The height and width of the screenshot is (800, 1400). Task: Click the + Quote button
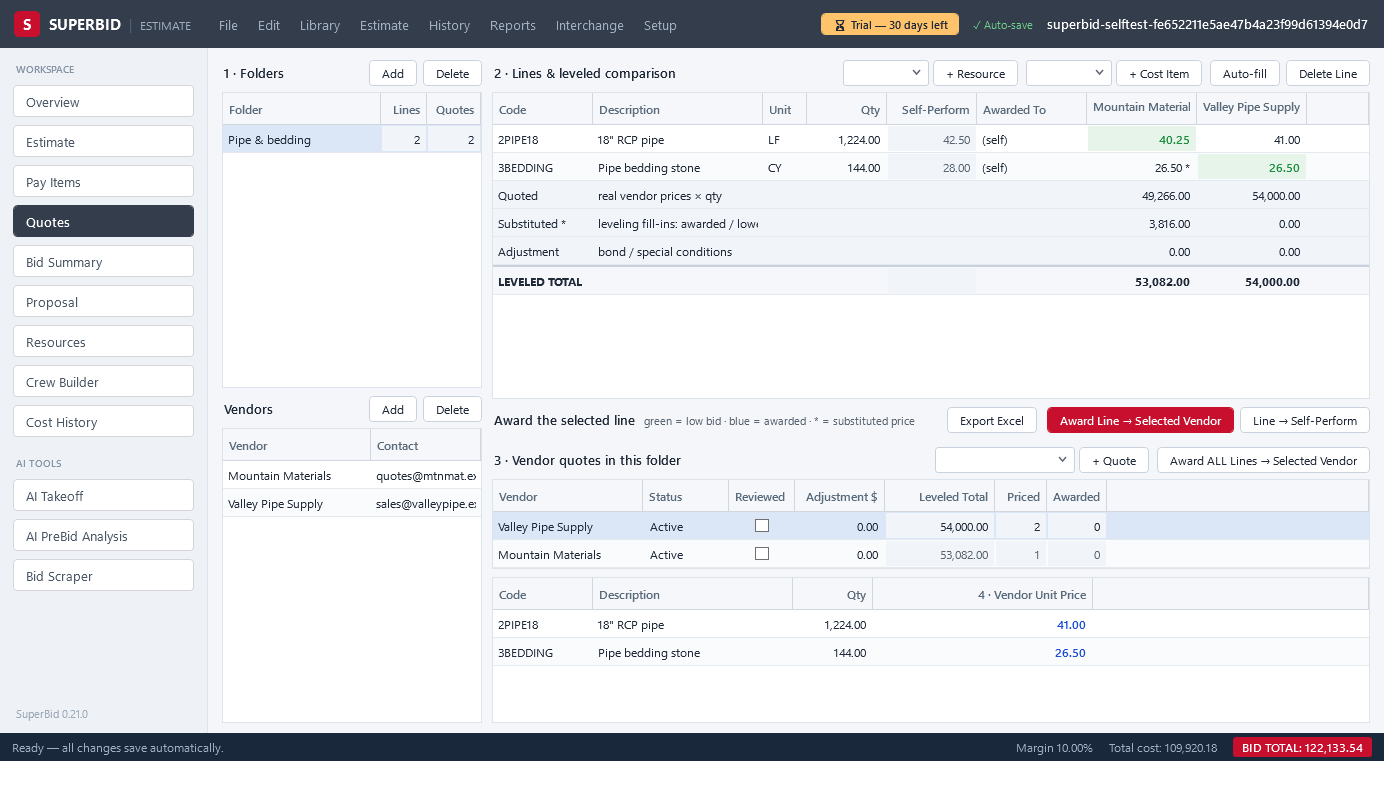[x=1114, y=460]
